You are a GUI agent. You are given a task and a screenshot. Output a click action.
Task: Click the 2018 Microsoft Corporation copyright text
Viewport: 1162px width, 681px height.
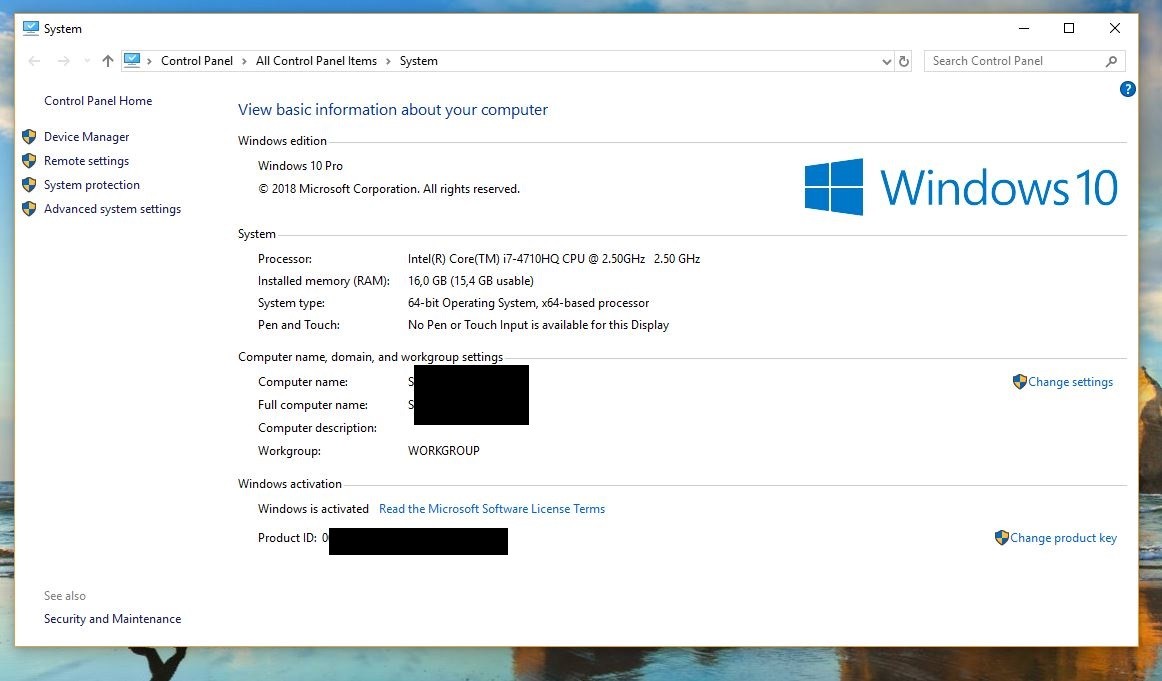[x=389, y=189]
